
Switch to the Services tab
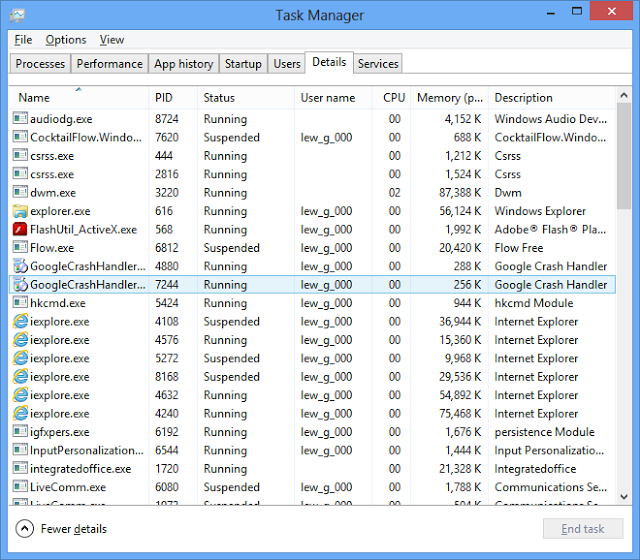pyautogui.click(x=378, y=64)
